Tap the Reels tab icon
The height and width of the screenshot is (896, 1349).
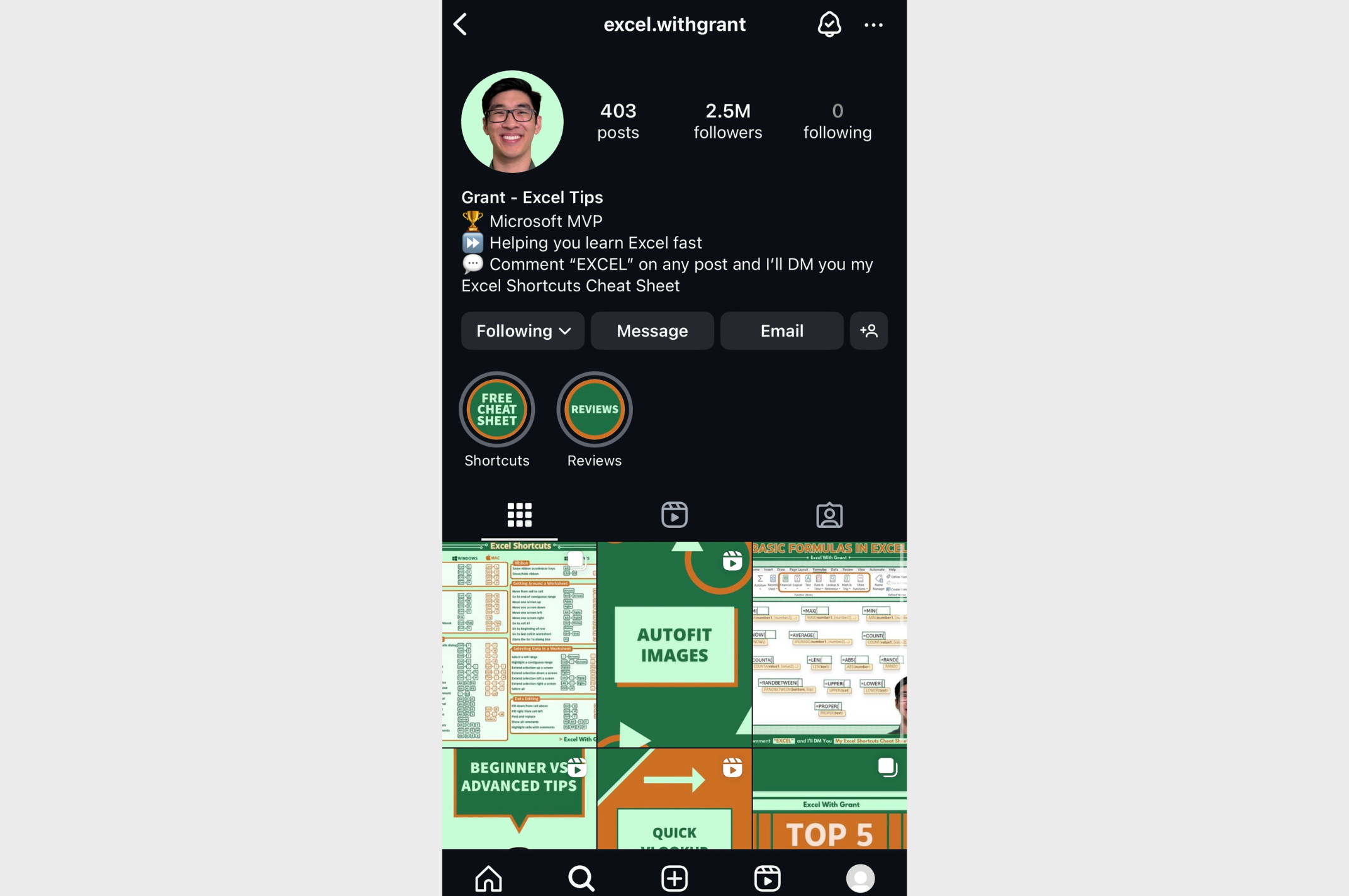click(x=674, y=514)
